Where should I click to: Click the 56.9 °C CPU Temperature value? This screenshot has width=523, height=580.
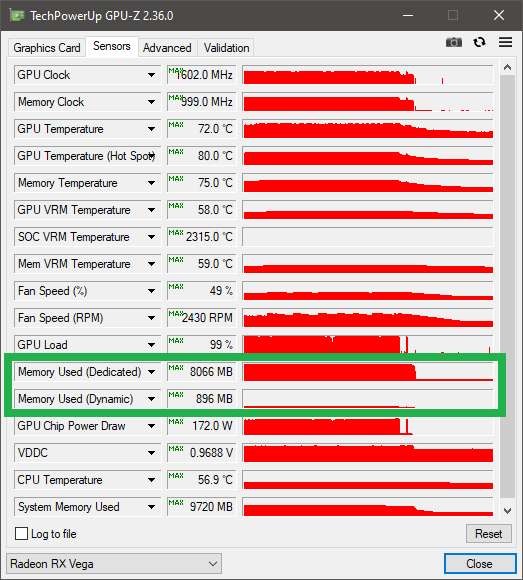point(202,480)
